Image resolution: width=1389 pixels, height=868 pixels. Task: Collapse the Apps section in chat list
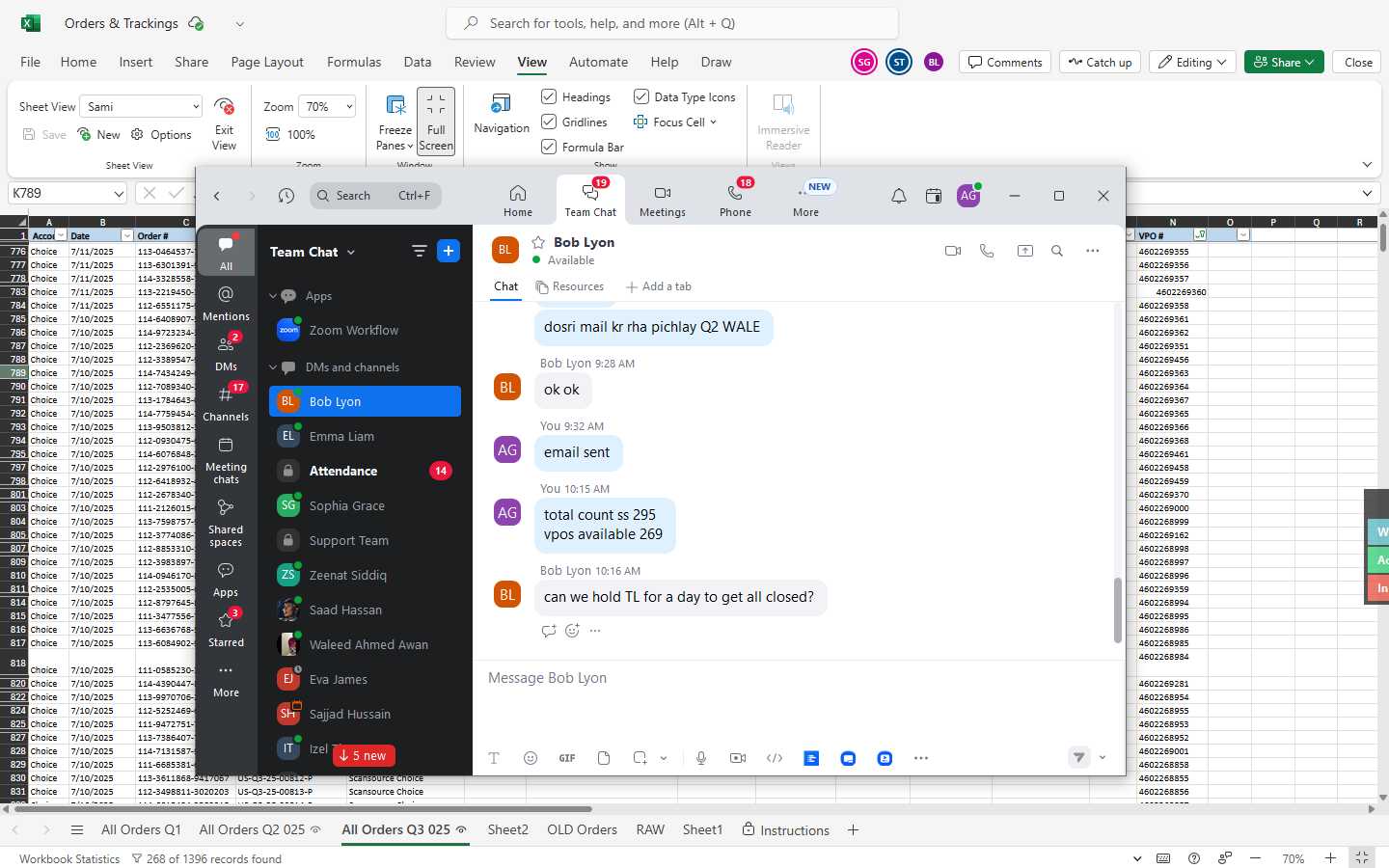[x=273, y=296]
